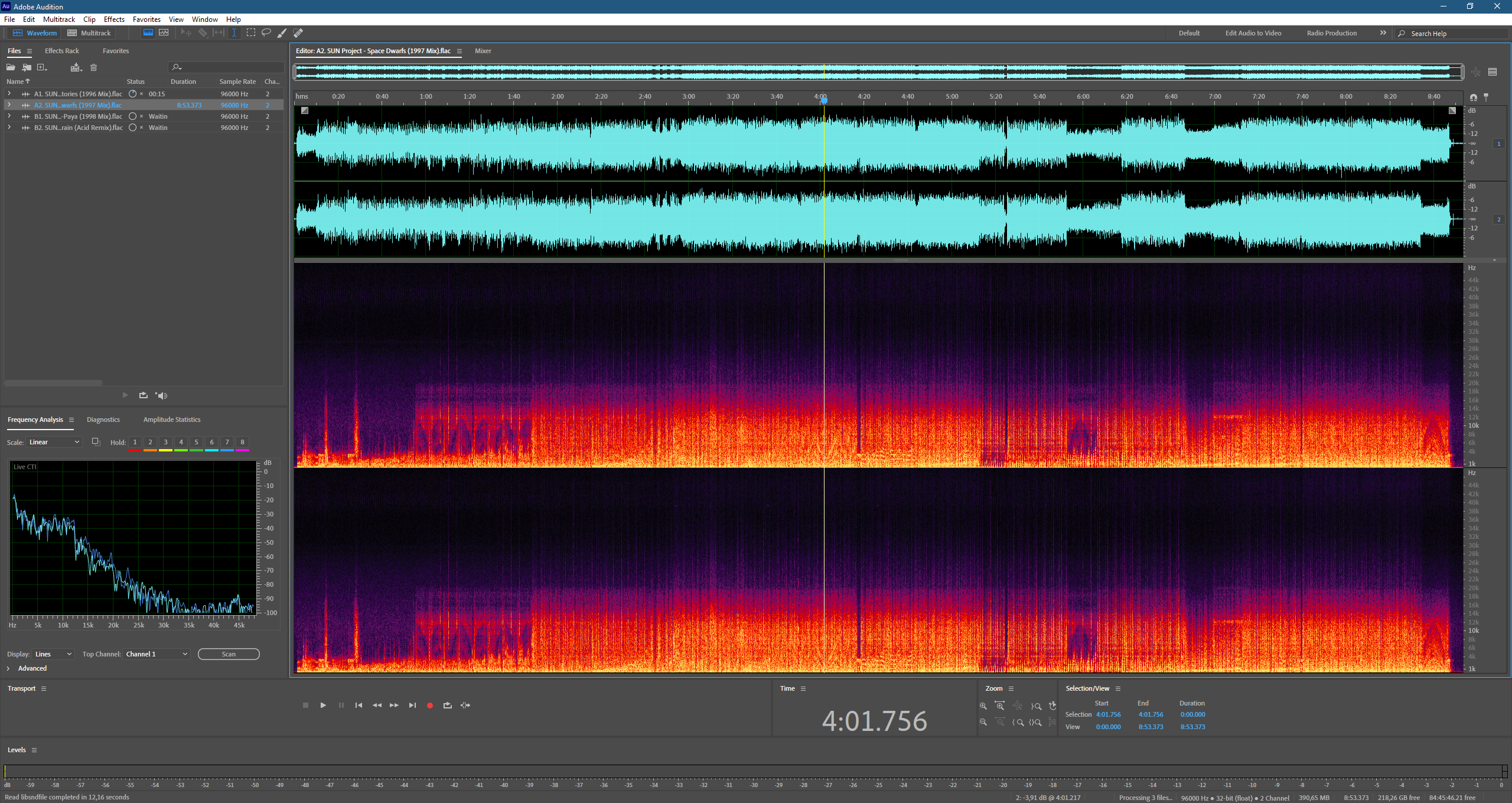1512x803 pixels.
Task: Click the Play button in Transport
Action: (x=323, y=705)
